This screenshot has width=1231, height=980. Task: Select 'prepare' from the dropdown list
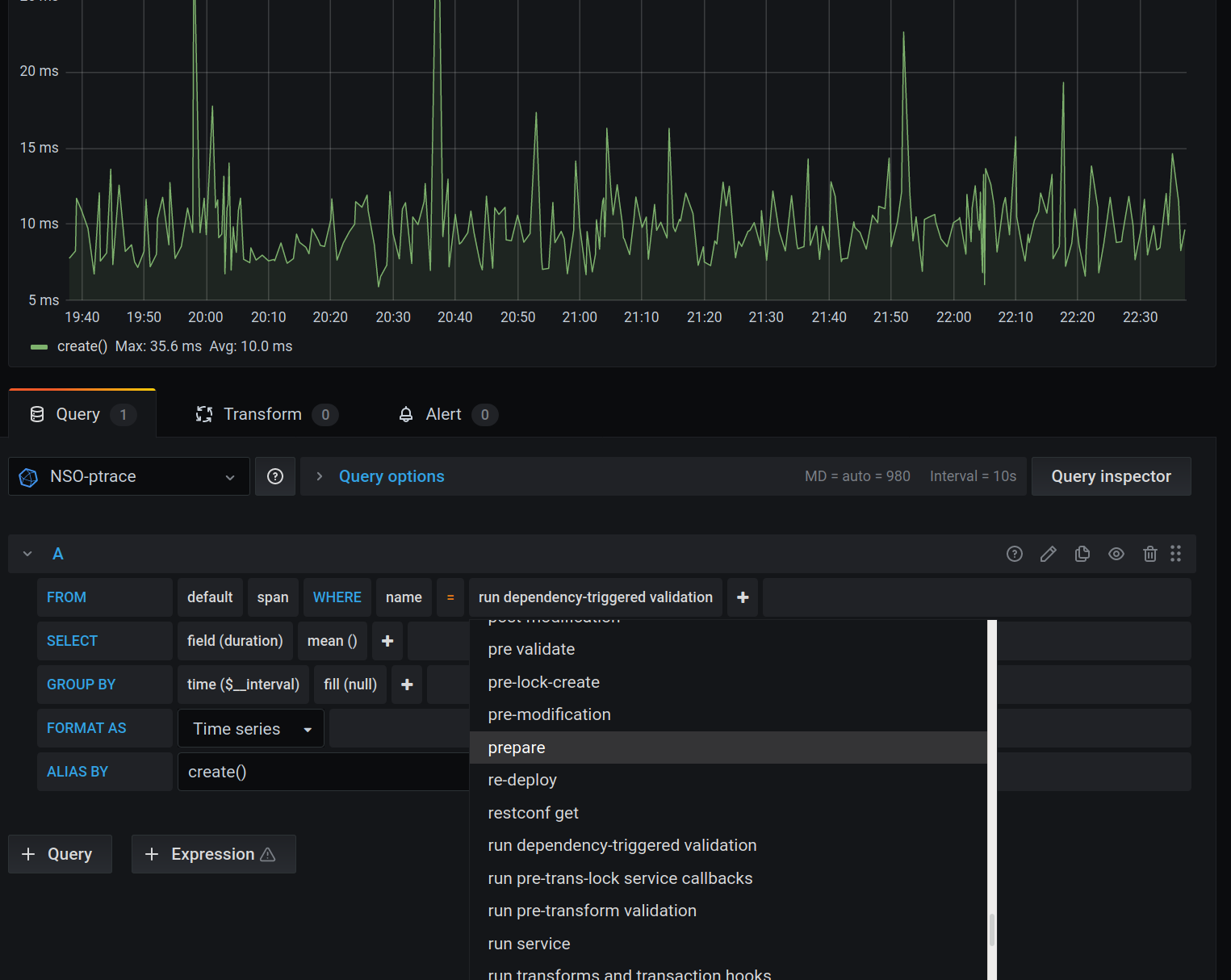[517, 748]
